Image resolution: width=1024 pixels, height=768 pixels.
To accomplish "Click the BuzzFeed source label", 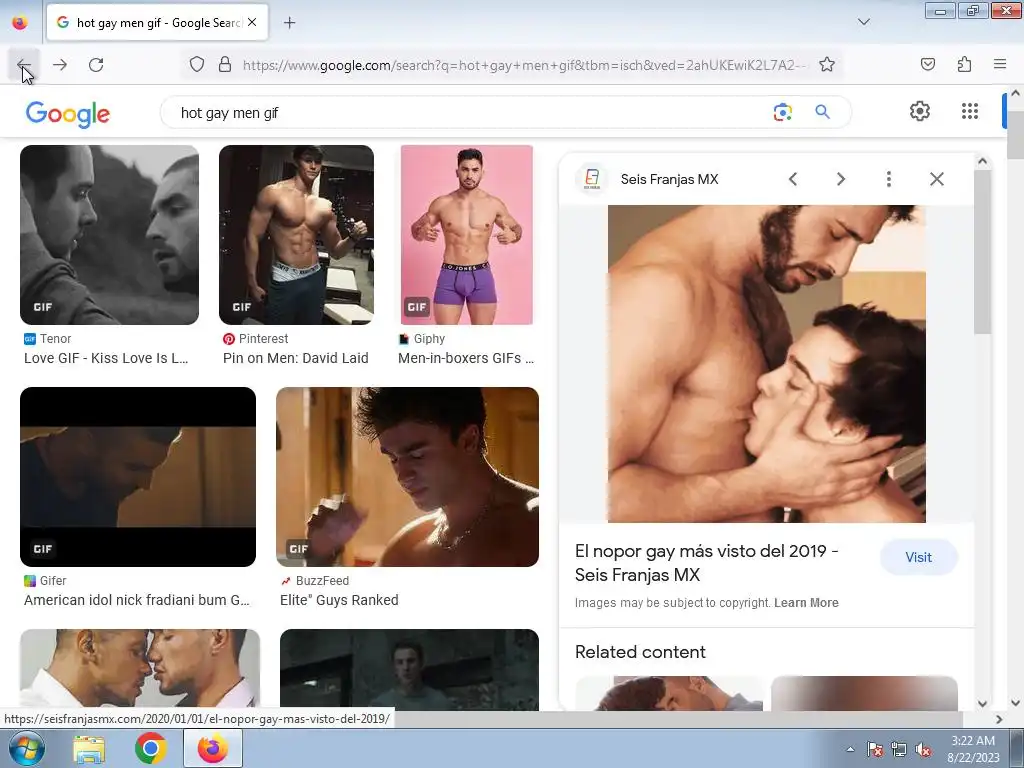I will coord(322,581).
